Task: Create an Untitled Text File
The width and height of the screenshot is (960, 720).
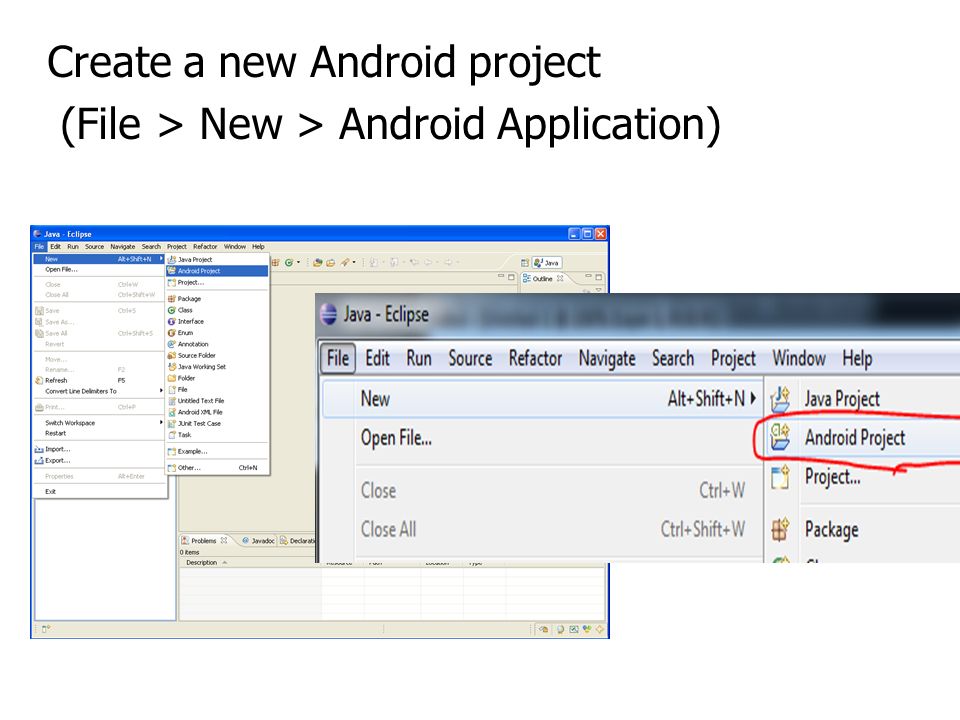Action: pos(217,400)
